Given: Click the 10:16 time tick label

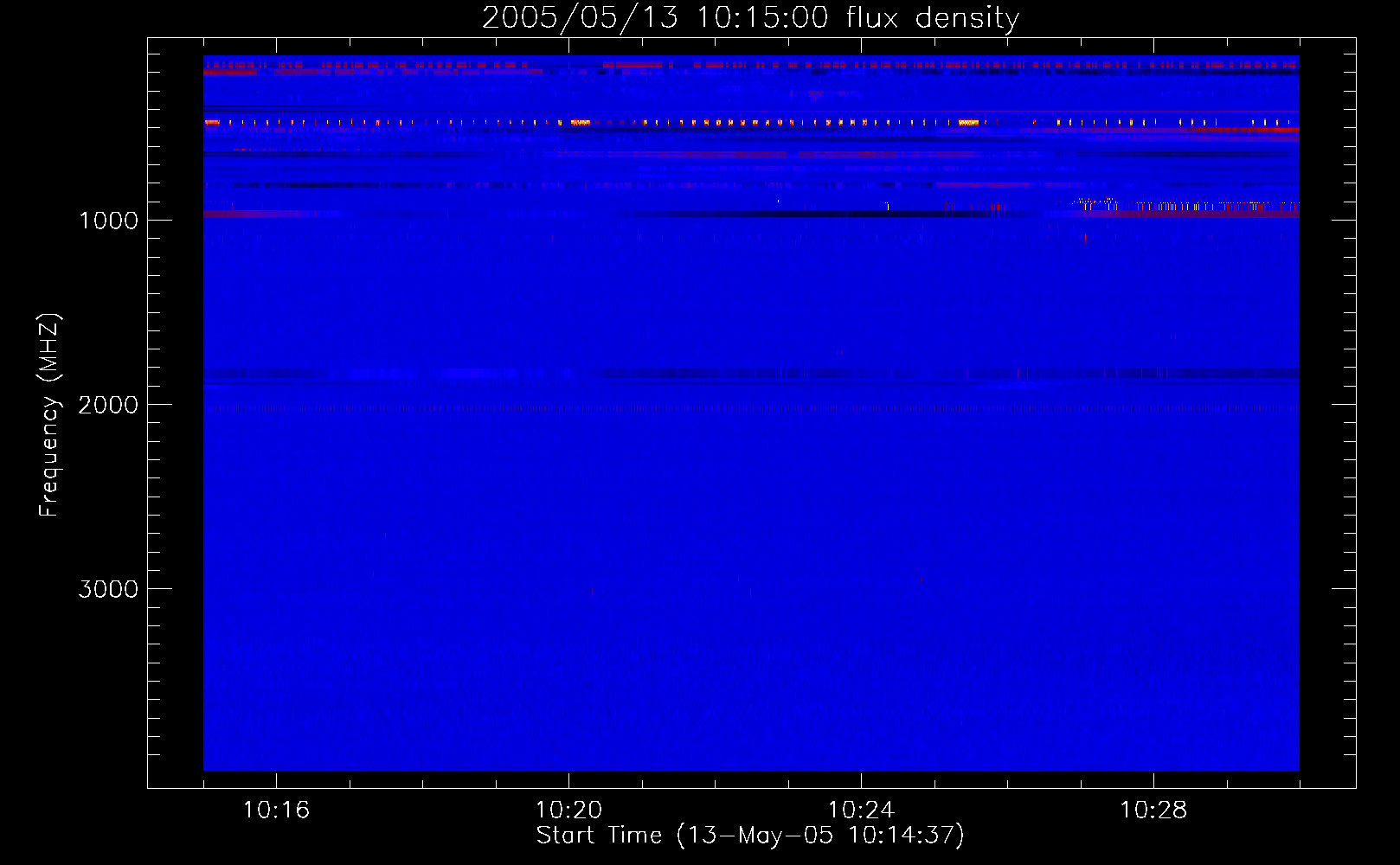Looking at the screenshot, I should 276,810.
